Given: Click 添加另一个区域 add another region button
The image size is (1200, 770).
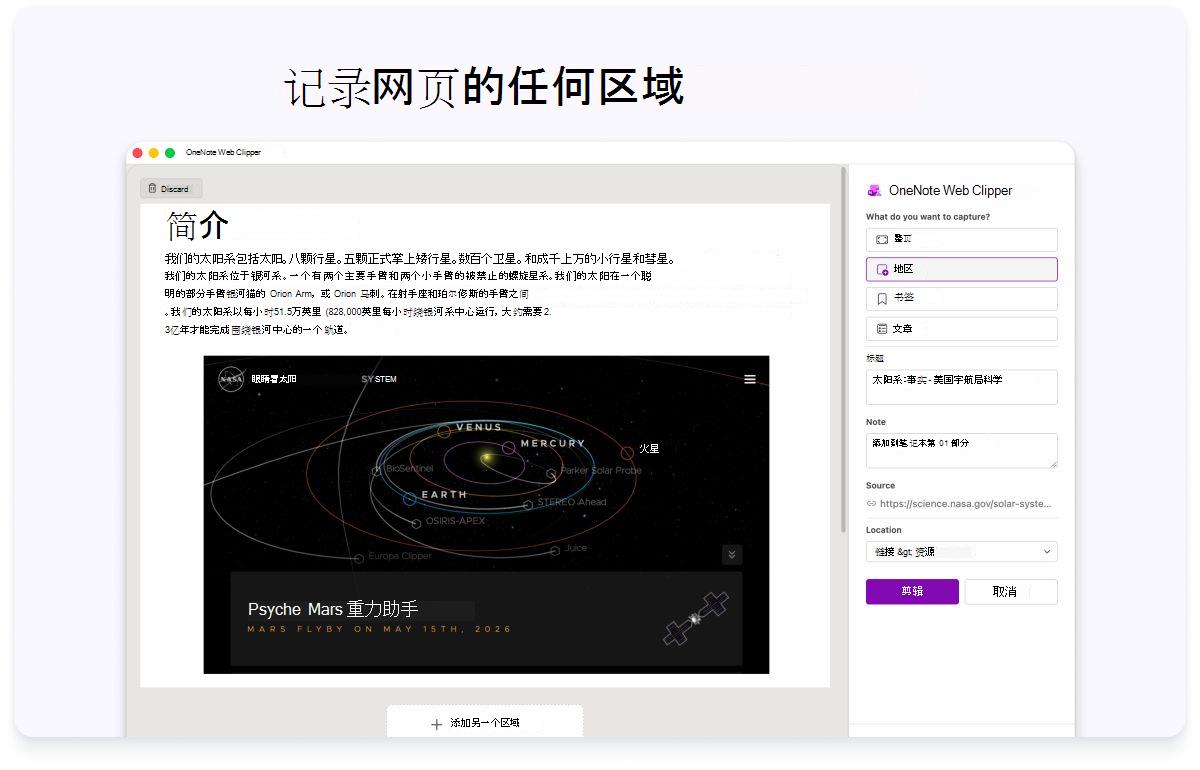Looking at the screenshot, I should tap(485, 723).
